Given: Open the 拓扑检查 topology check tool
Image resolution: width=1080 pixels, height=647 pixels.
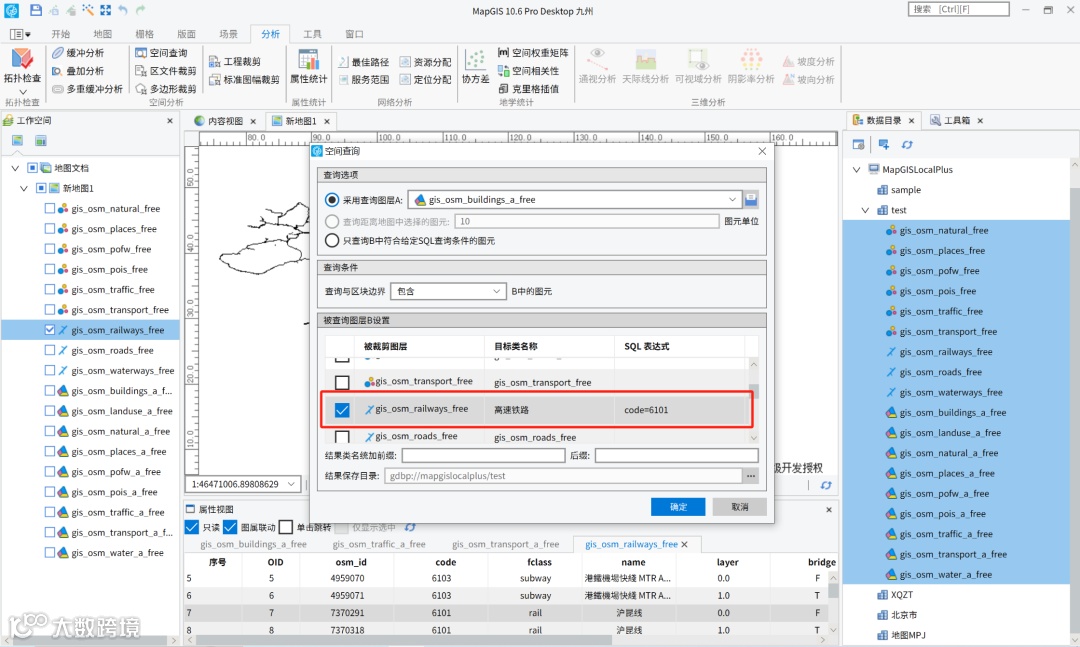Looking at the screenshot, I should (x=22, y=65).
